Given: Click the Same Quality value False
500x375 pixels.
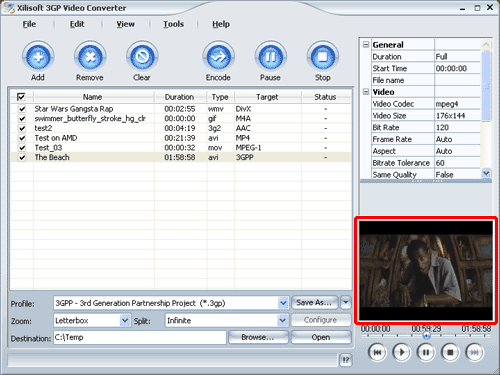Looking at the screenshot, I should (x=445, y=175).
